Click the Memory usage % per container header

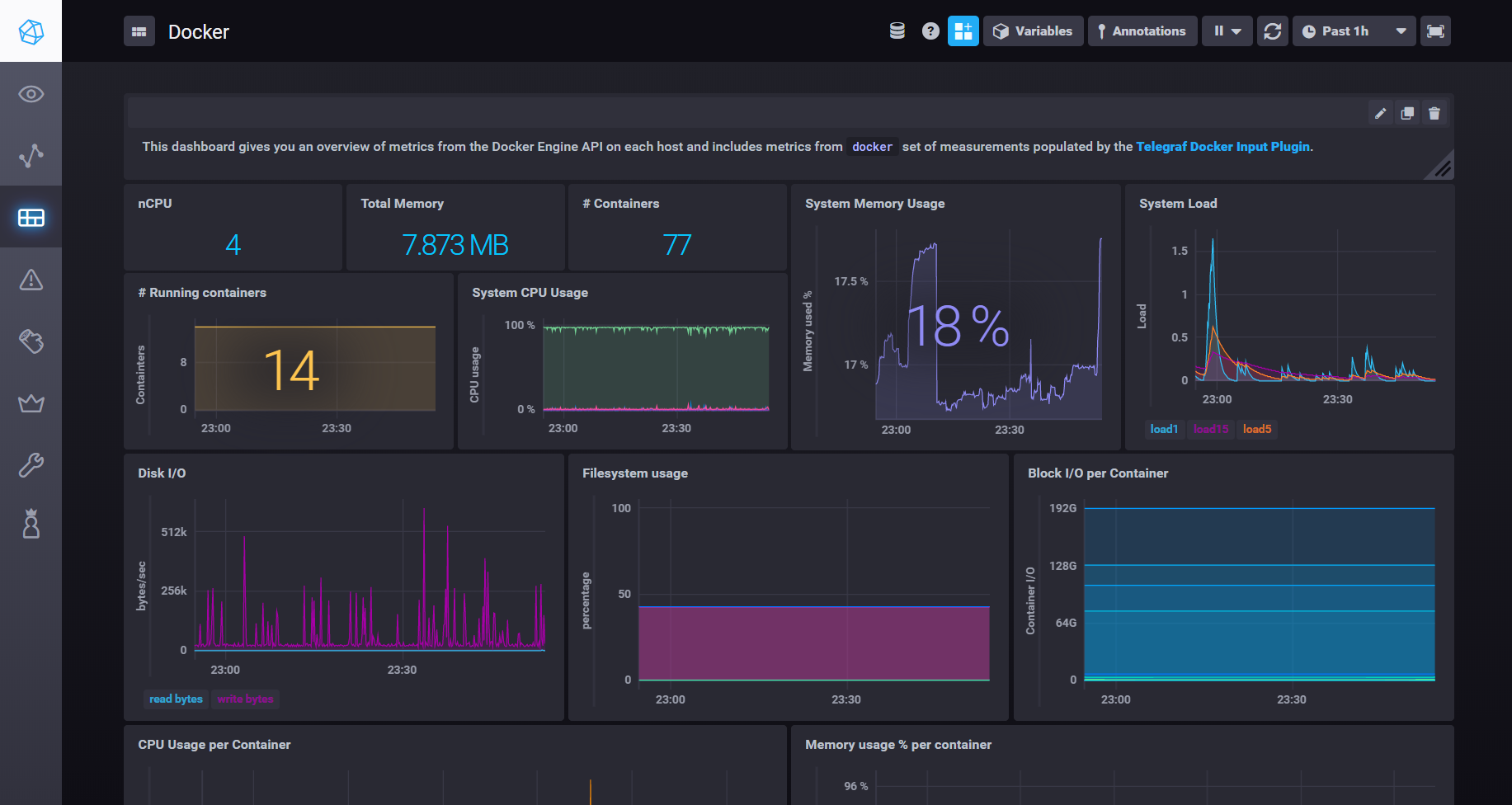898,745
